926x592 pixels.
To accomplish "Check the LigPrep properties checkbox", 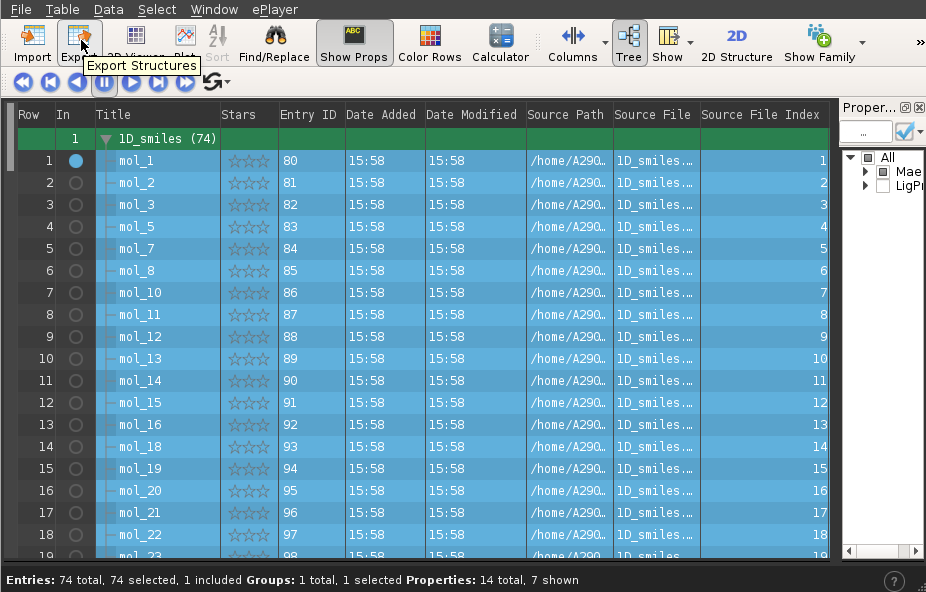I will tap(883, 186).
